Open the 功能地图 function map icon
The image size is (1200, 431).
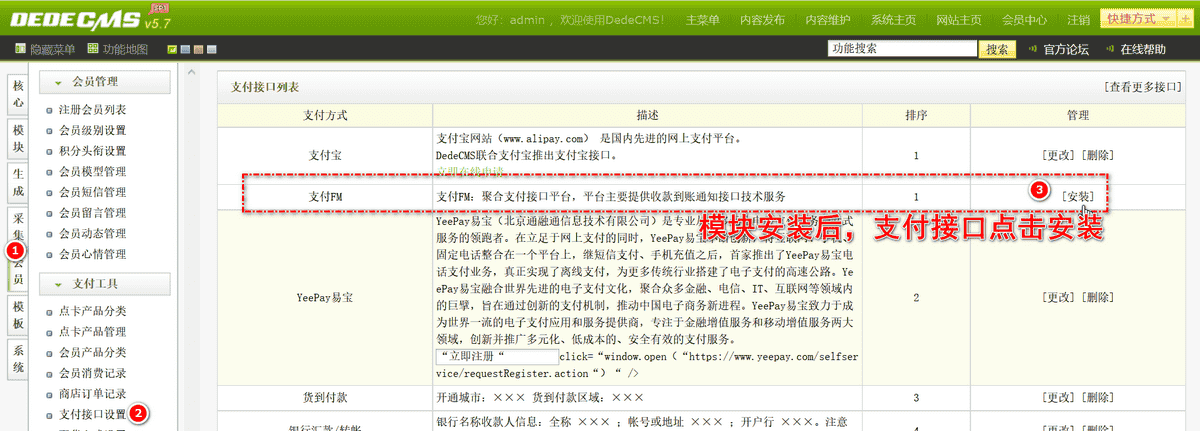(x=93, y=49)
